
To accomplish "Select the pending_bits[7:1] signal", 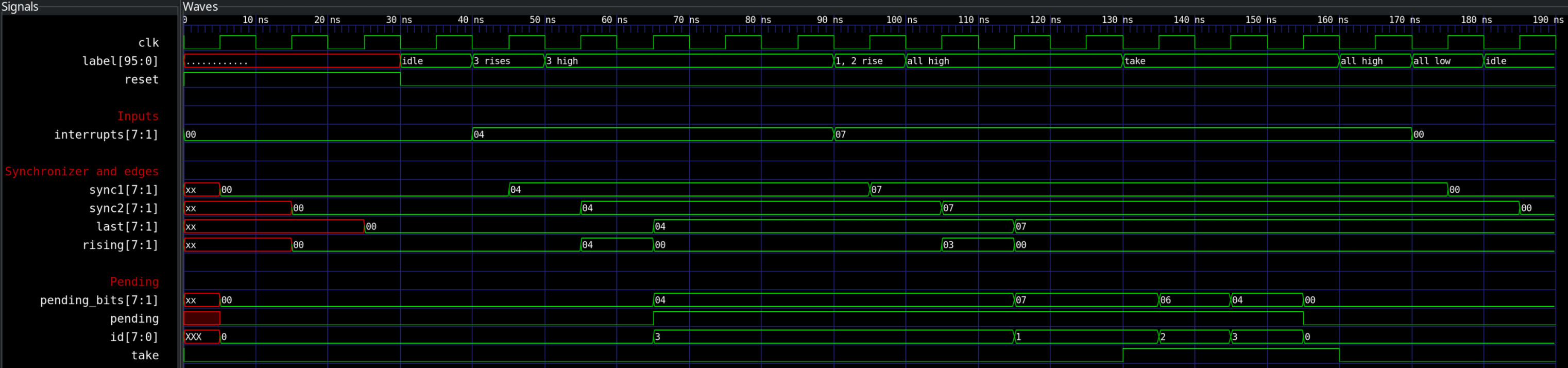I will (98, 300).
